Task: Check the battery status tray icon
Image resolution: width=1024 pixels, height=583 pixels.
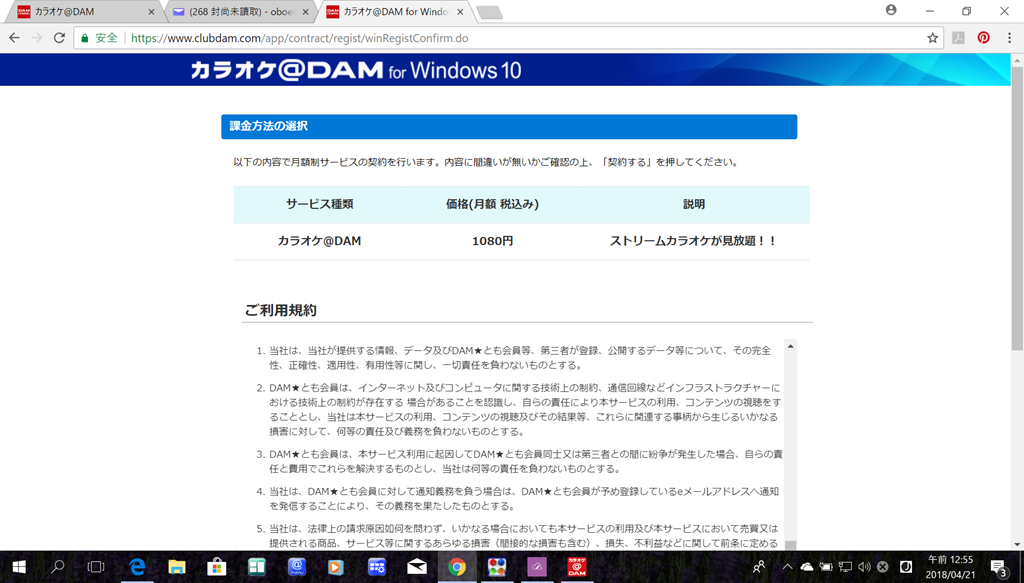Action: [826, 567]
